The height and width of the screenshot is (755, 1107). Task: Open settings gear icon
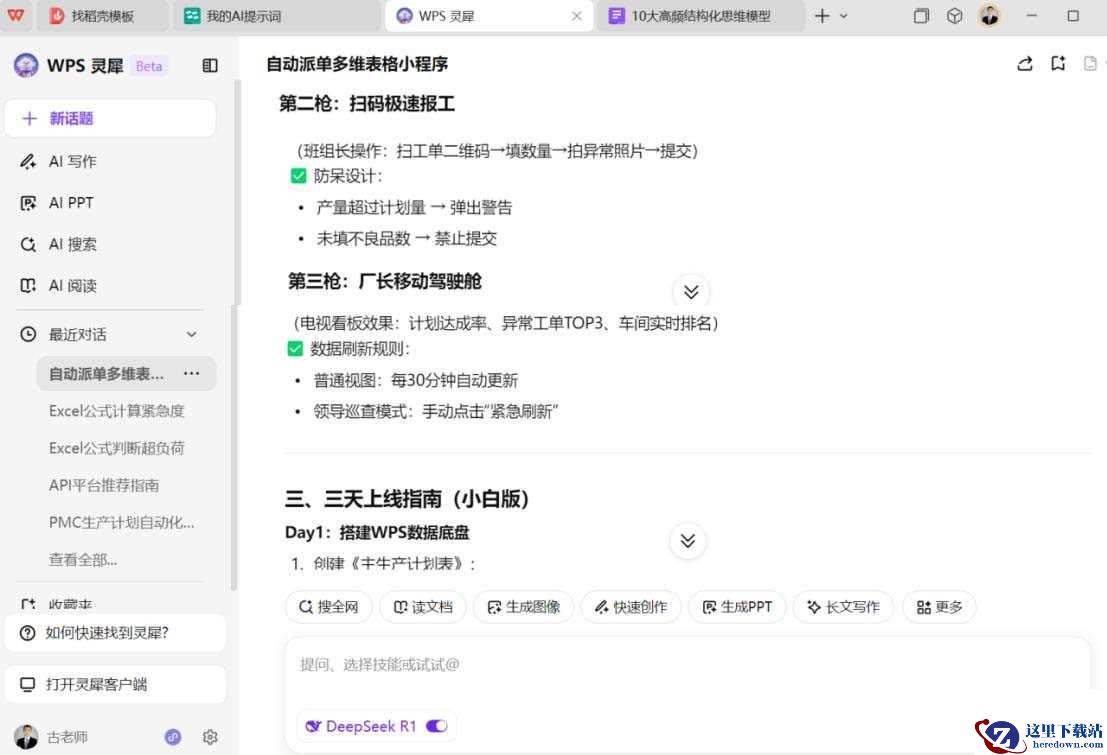[210, 737]
